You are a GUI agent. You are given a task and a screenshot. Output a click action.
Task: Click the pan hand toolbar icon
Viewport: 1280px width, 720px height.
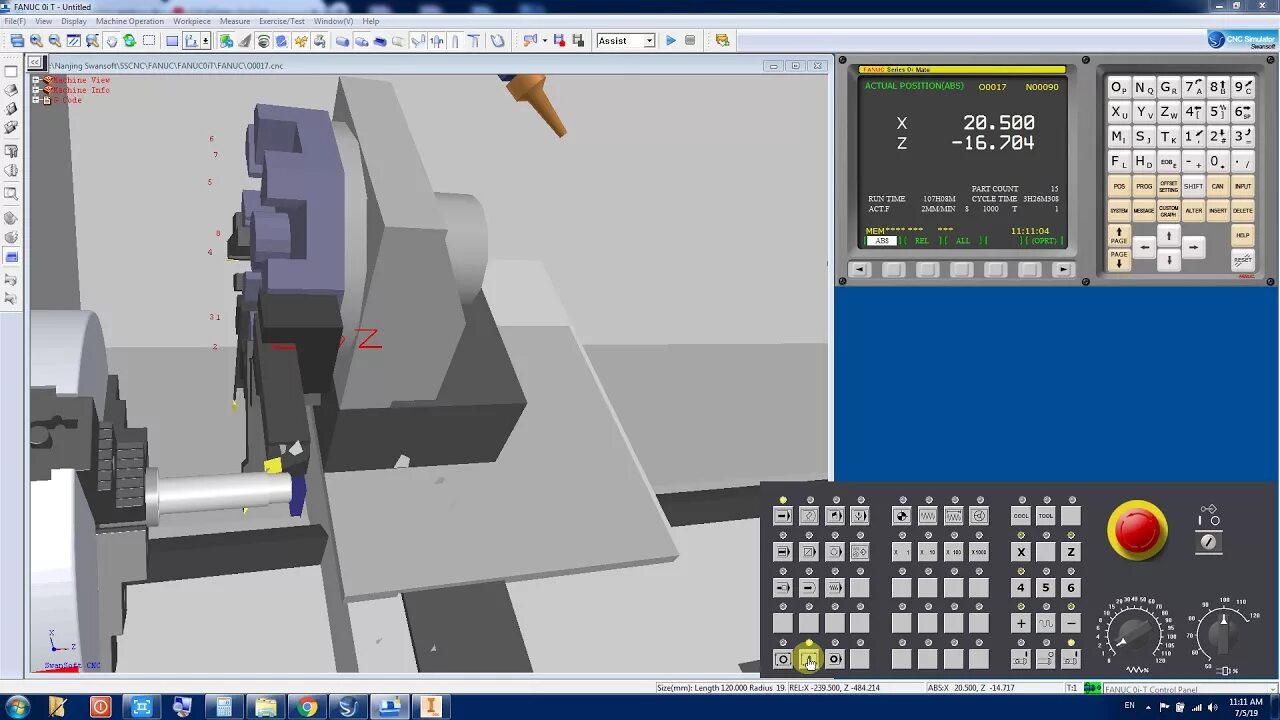(x=111, y=41)
